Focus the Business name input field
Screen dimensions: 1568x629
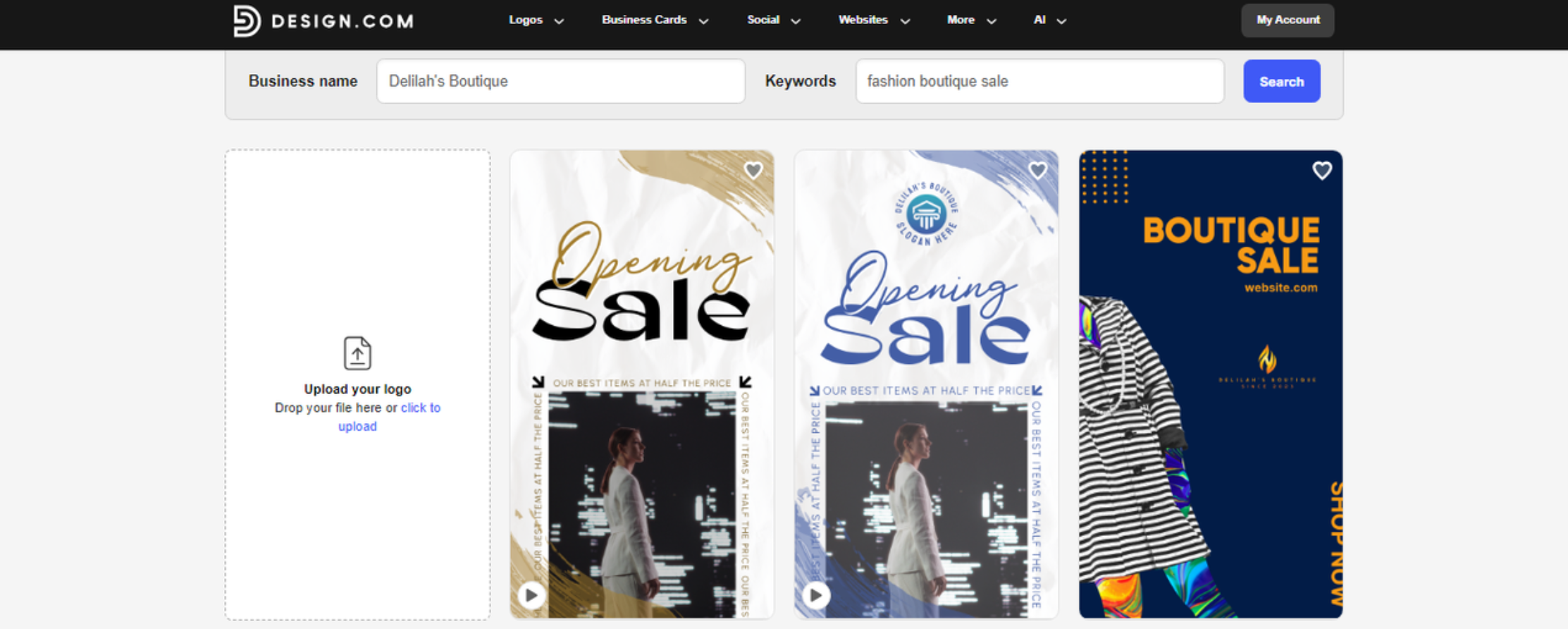point(561,81)
